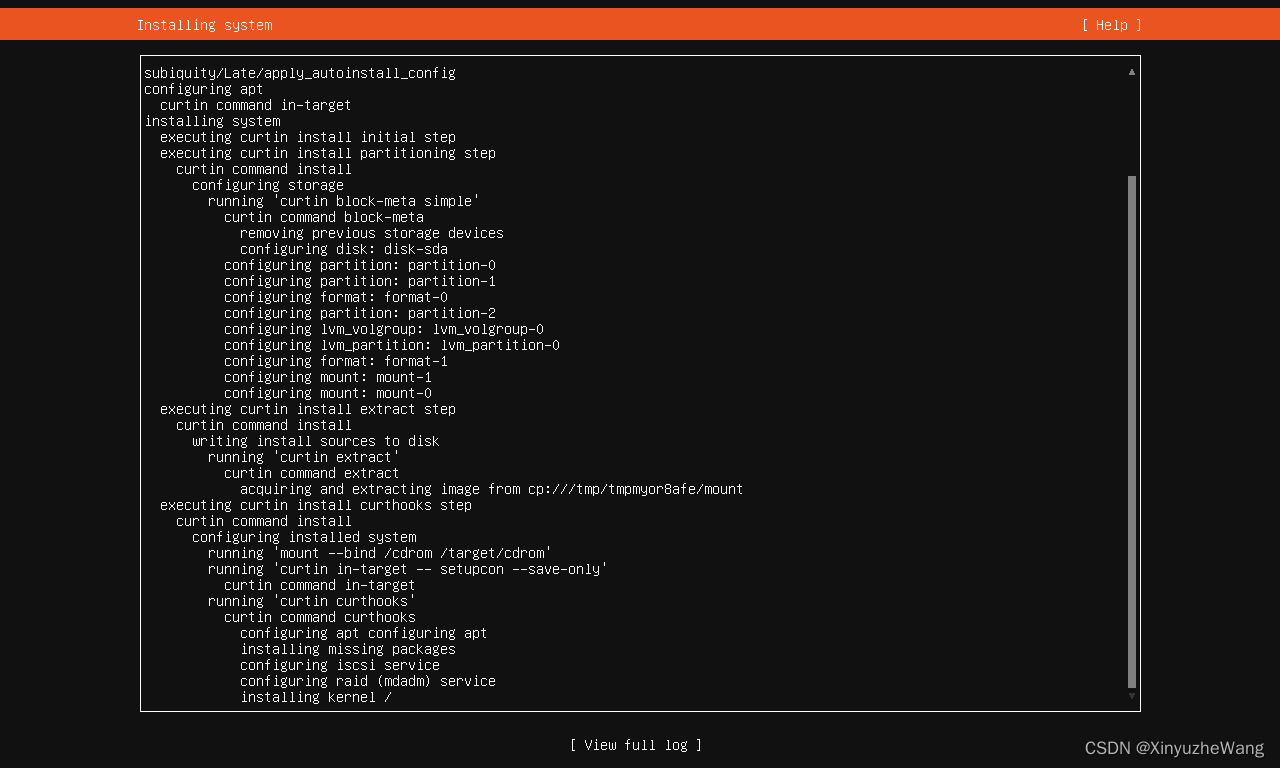
Task: Click the Installing system header title
Action: [204, 25]
